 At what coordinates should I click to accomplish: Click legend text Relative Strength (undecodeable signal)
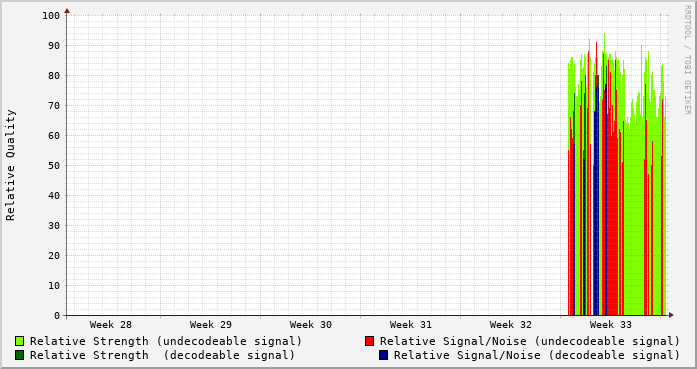click(166, 341)
